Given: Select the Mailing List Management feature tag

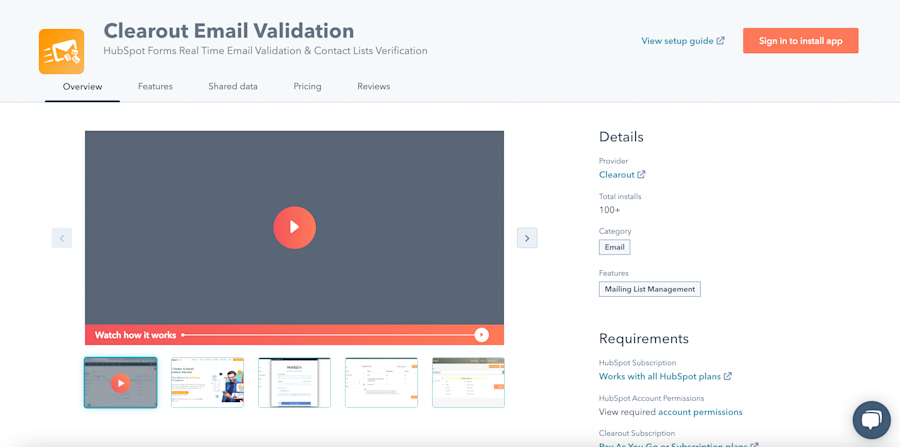Looking at the screenshot, I should coord(650,289).
